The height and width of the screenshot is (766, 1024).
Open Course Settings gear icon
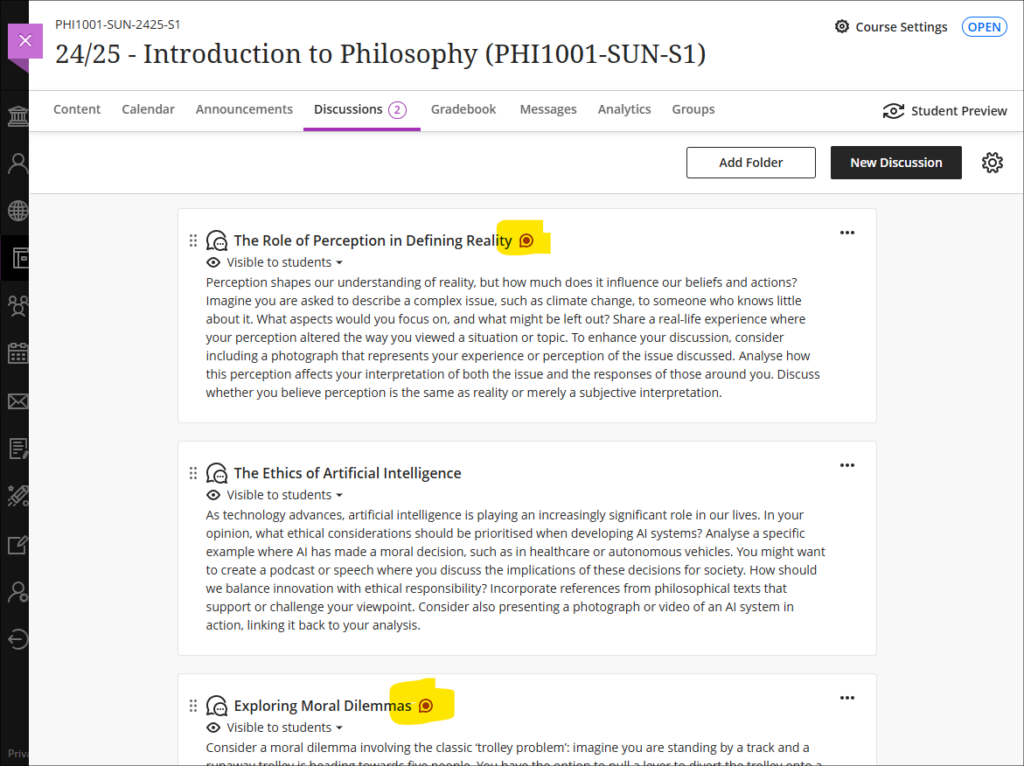point(842,27)
